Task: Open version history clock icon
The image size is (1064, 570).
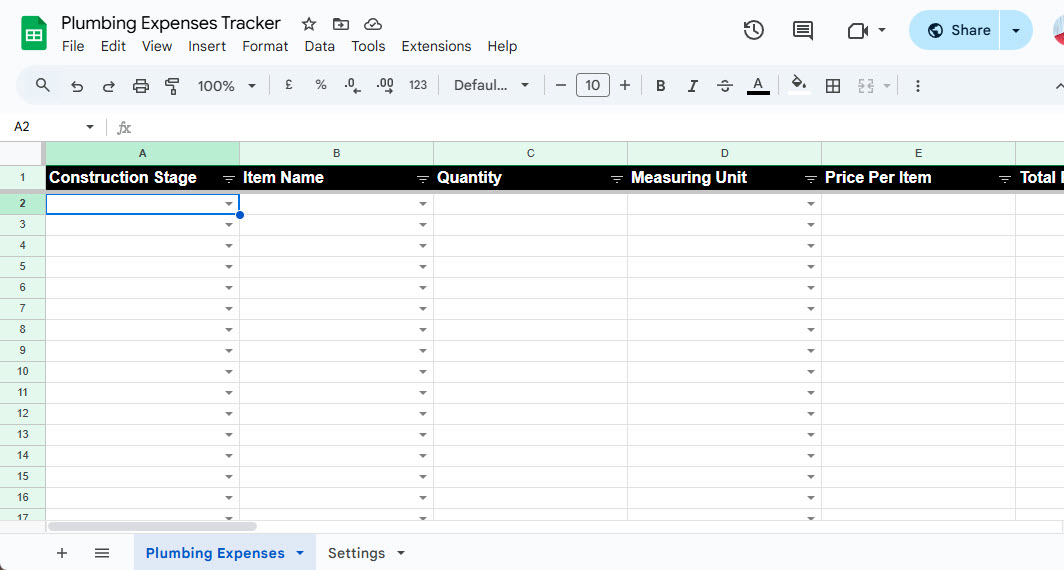Action: click(x=753, y=31)
